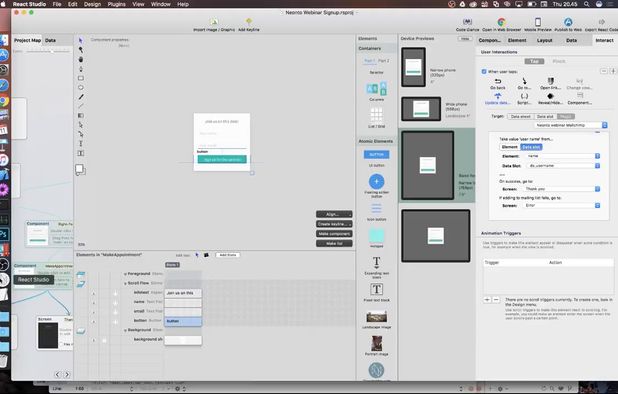Image resolution: width=618 pixels, height=394 pixels.
Task: Select the Reveal/Hide interaction icon
Action: (551, 96)
